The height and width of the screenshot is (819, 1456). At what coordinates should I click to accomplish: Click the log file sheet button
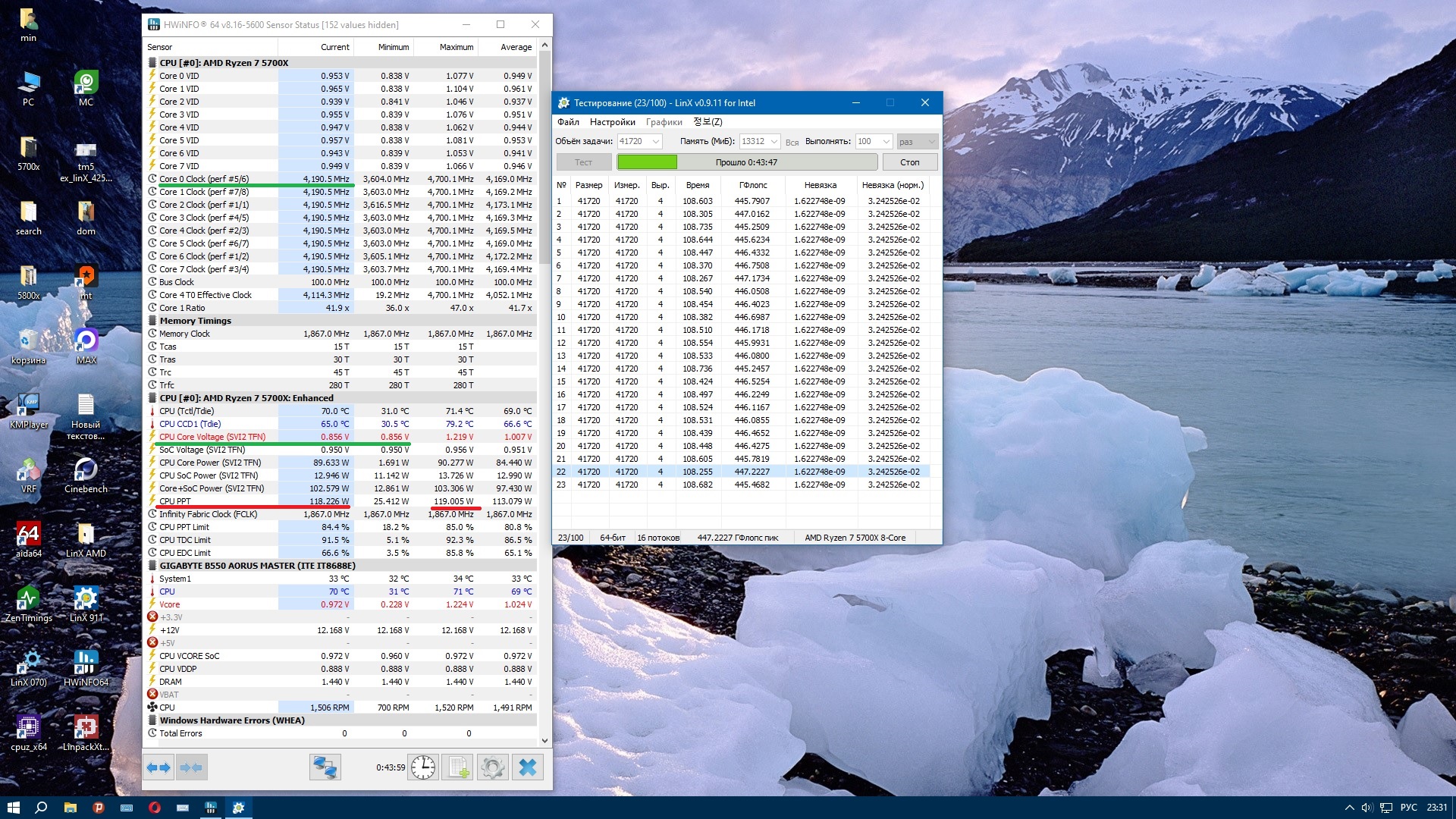point(458,768)
